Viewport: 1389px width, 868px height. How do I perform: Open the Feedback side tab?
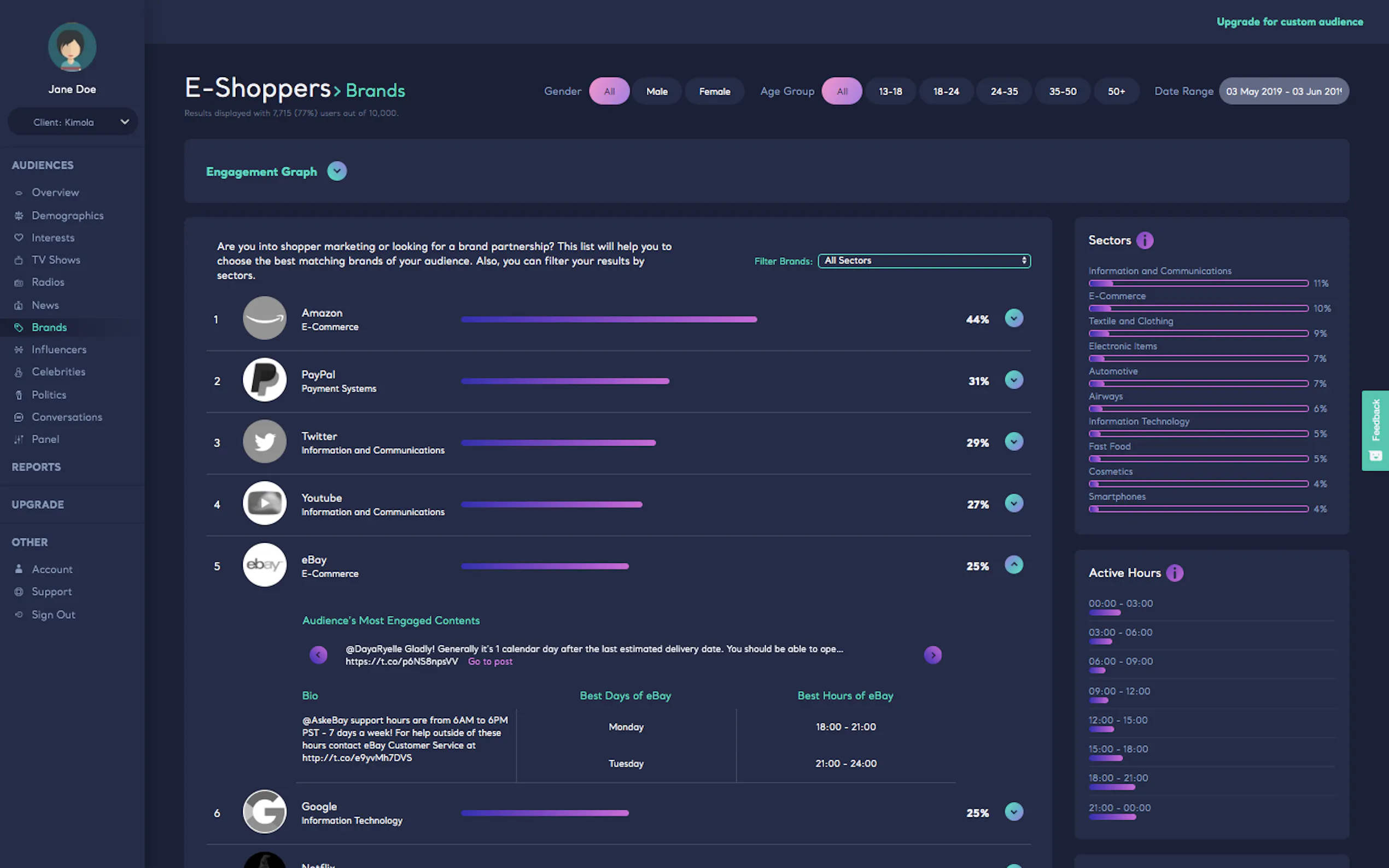[x=1375, y=431]
